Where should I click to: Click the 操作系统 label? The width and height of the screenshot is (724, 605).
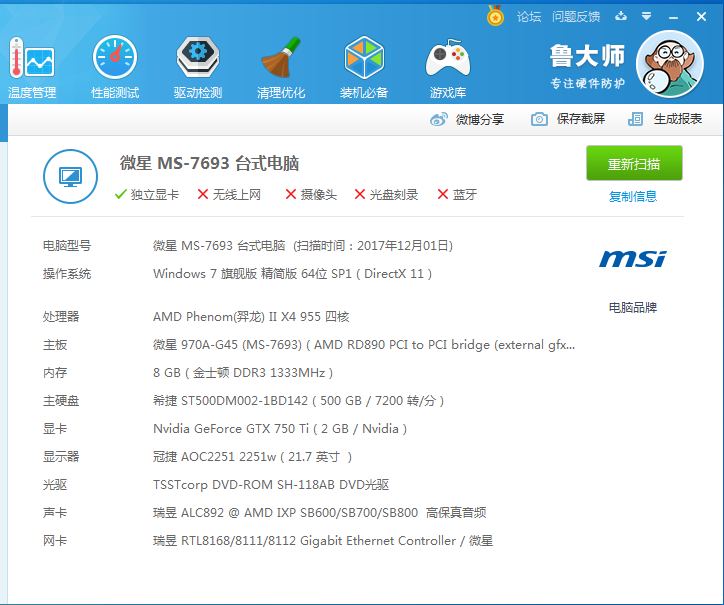pos(67,274)
